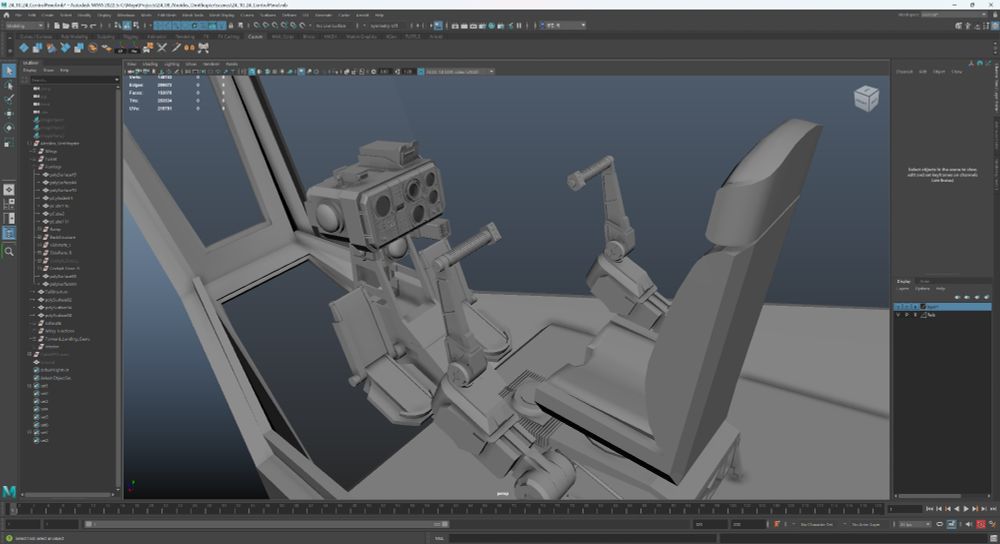Click the Save Scene disk icon
1000x544 pixels.
tap(75, 26)
